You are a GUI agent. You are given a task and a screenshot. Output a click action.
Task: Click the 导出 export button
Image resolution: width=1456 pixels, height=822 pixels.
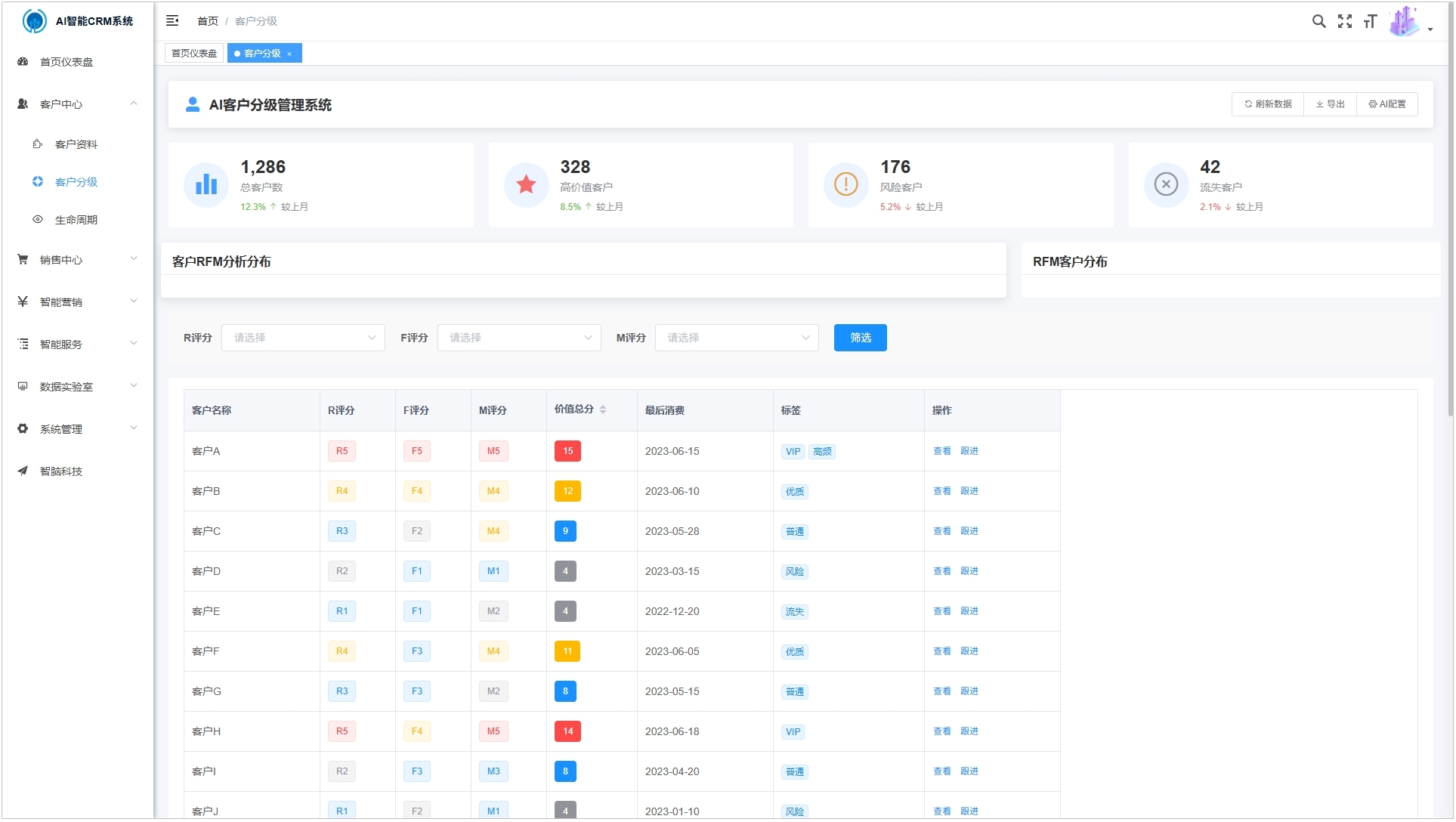(x=1330, y=104)
